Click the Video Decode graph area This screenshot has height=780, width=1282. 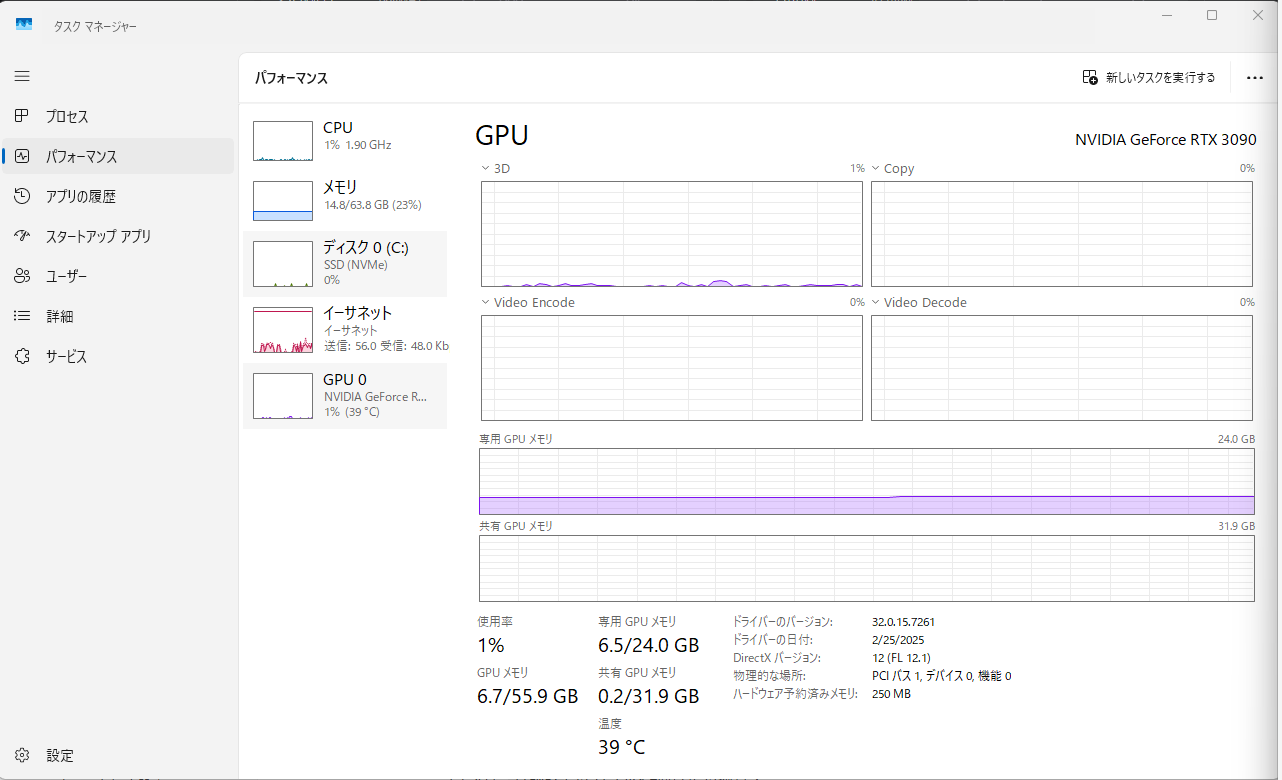[1062, 368]
